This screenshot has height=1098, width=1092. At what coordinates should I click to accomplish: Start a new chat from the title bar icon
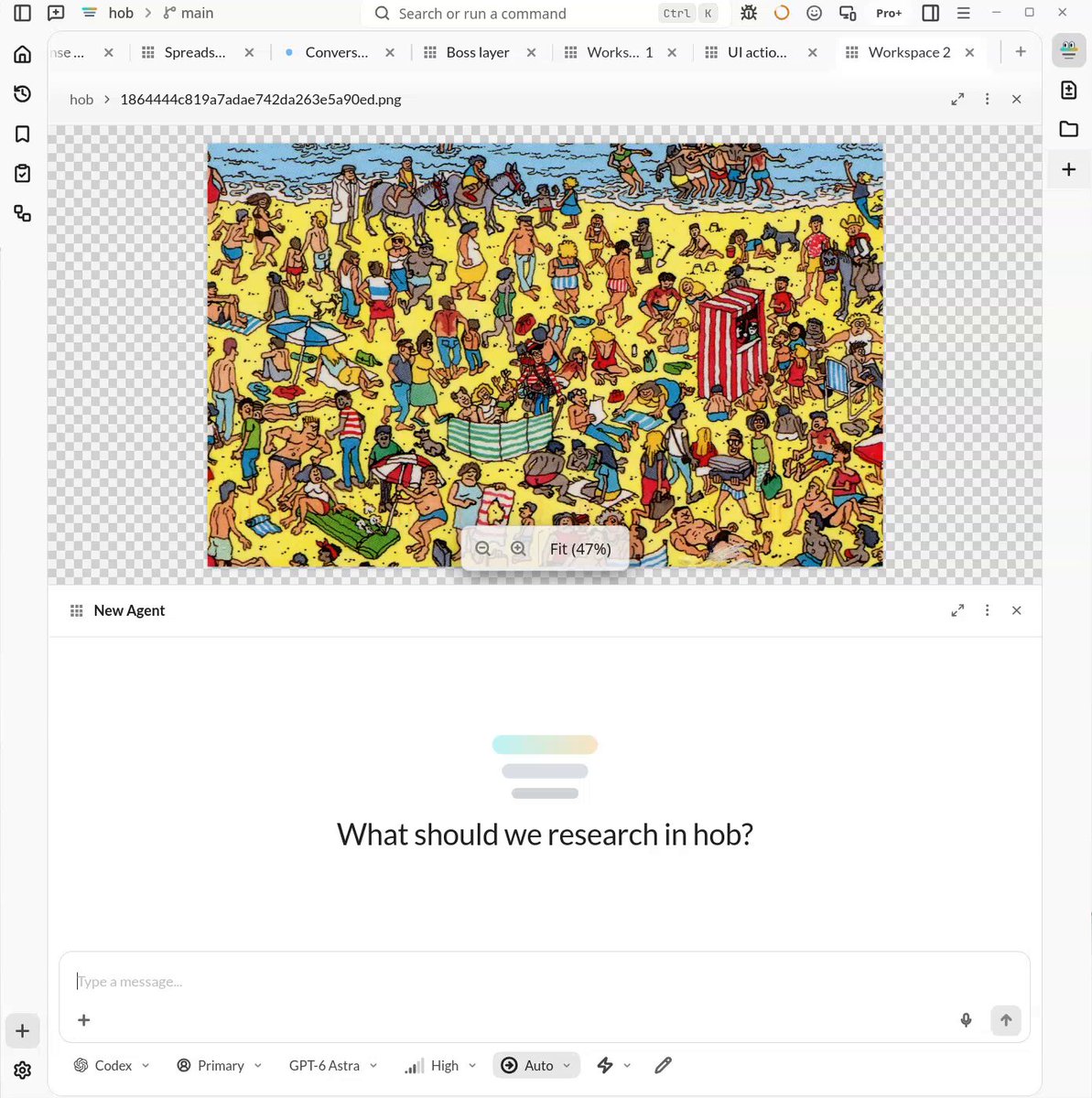click(56, 13)
